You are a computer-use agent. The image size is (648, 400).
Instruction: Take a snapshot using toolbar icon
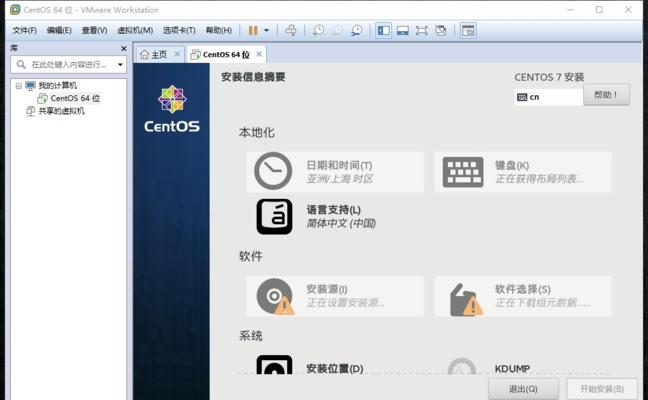pos(318,30)
